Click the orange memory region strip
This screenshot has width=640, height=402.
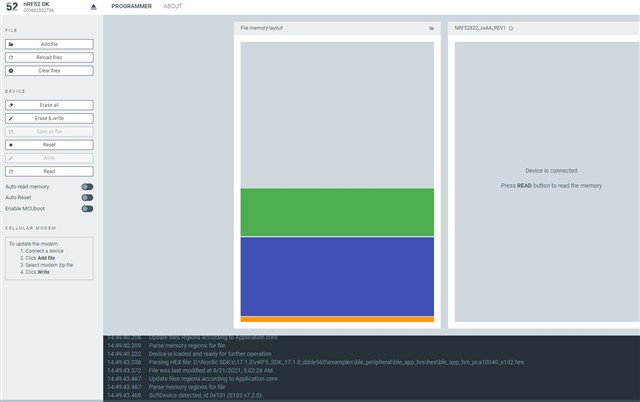[x=337, y=319]
